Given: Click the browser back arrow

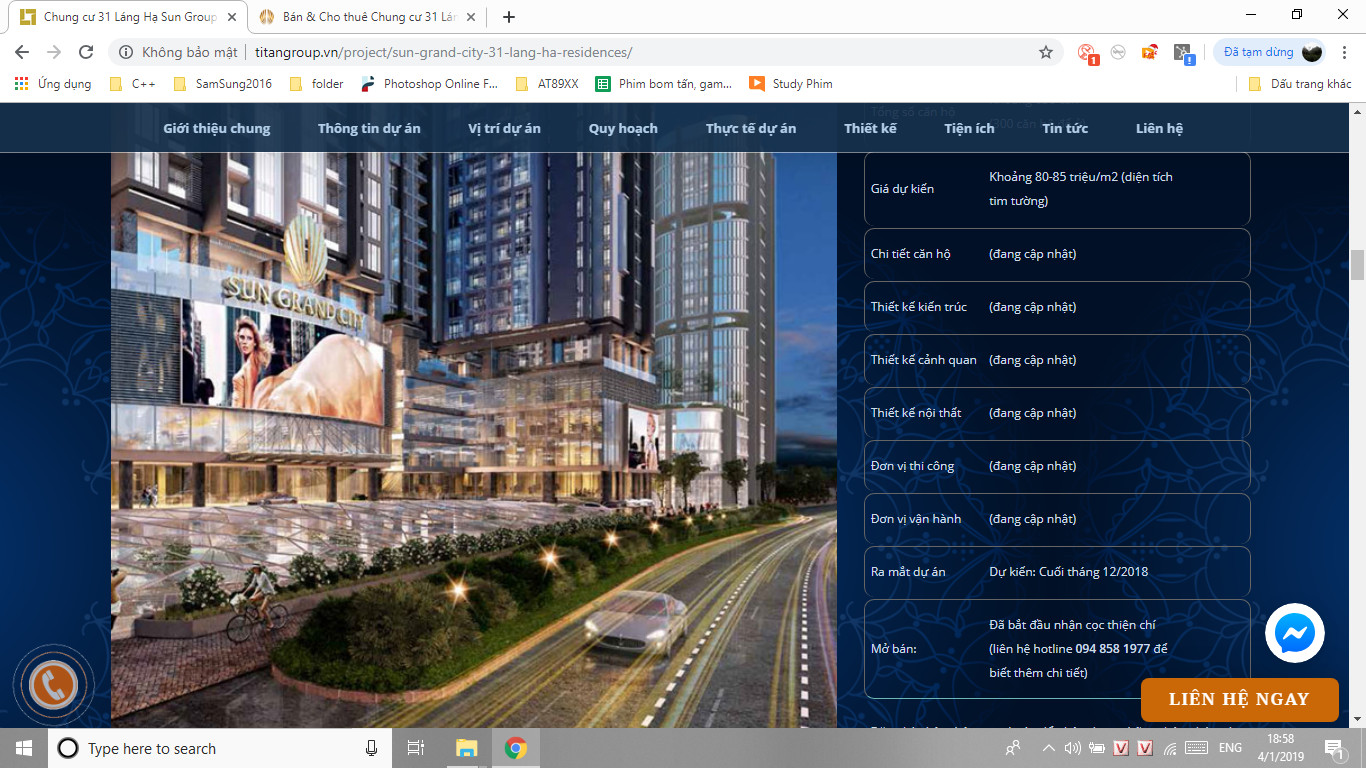Looking at the screenshot, I should [22, 52].
